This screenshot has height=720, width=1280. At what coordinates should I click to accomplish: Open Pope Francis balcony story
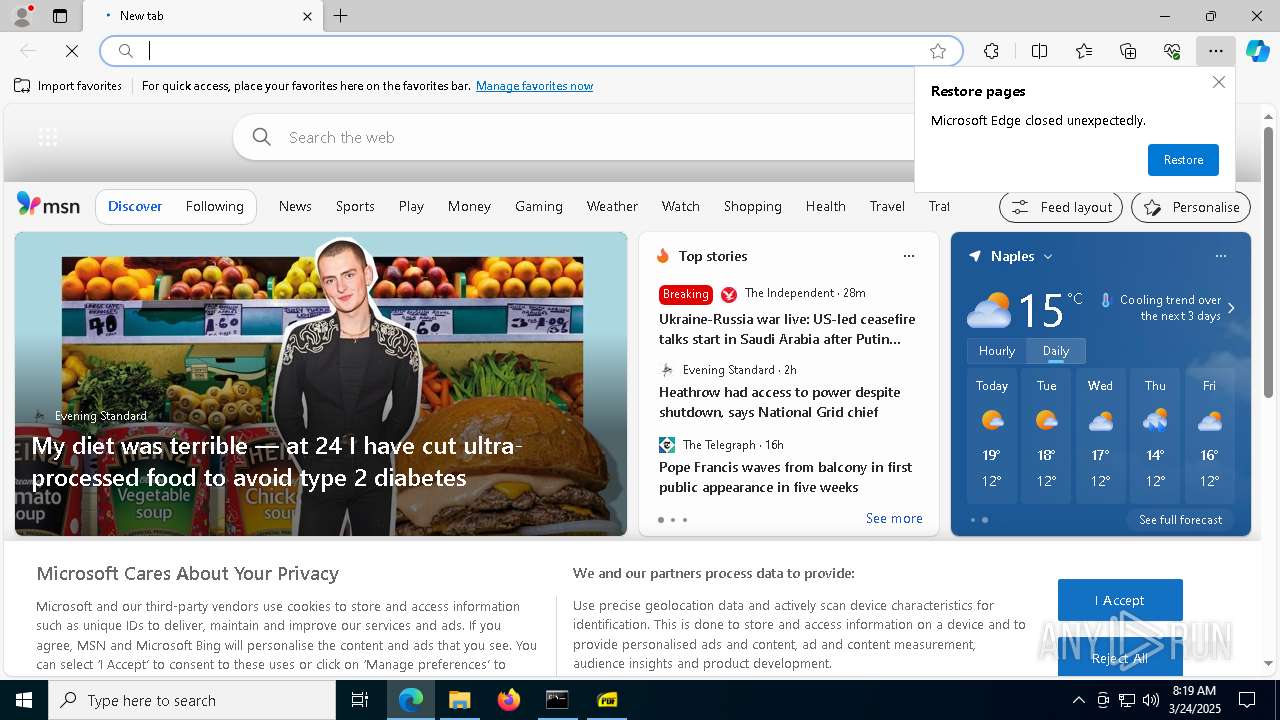pyautogui.click(x=785, y=477)
